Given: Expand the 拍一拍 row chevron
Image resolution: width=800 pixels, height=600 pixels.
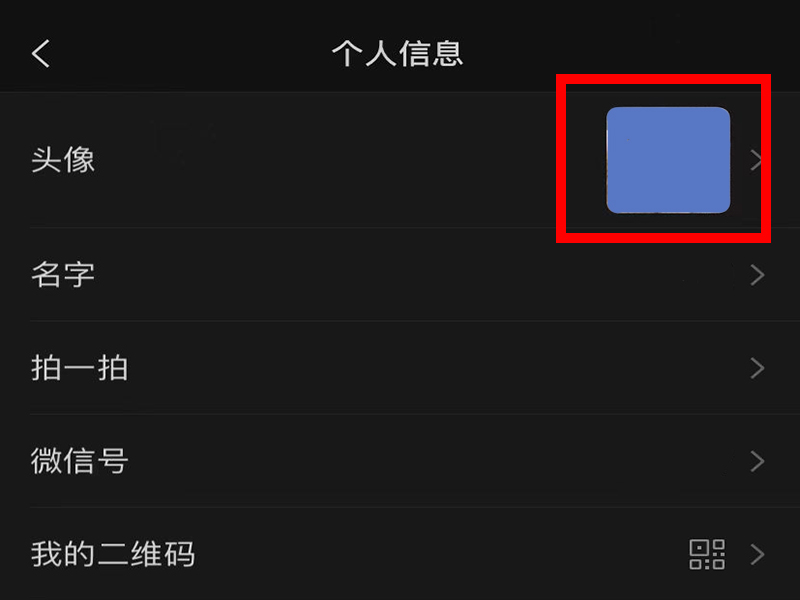Looking at the screenshot, I should pyautogui.click(x=757, y=368).
